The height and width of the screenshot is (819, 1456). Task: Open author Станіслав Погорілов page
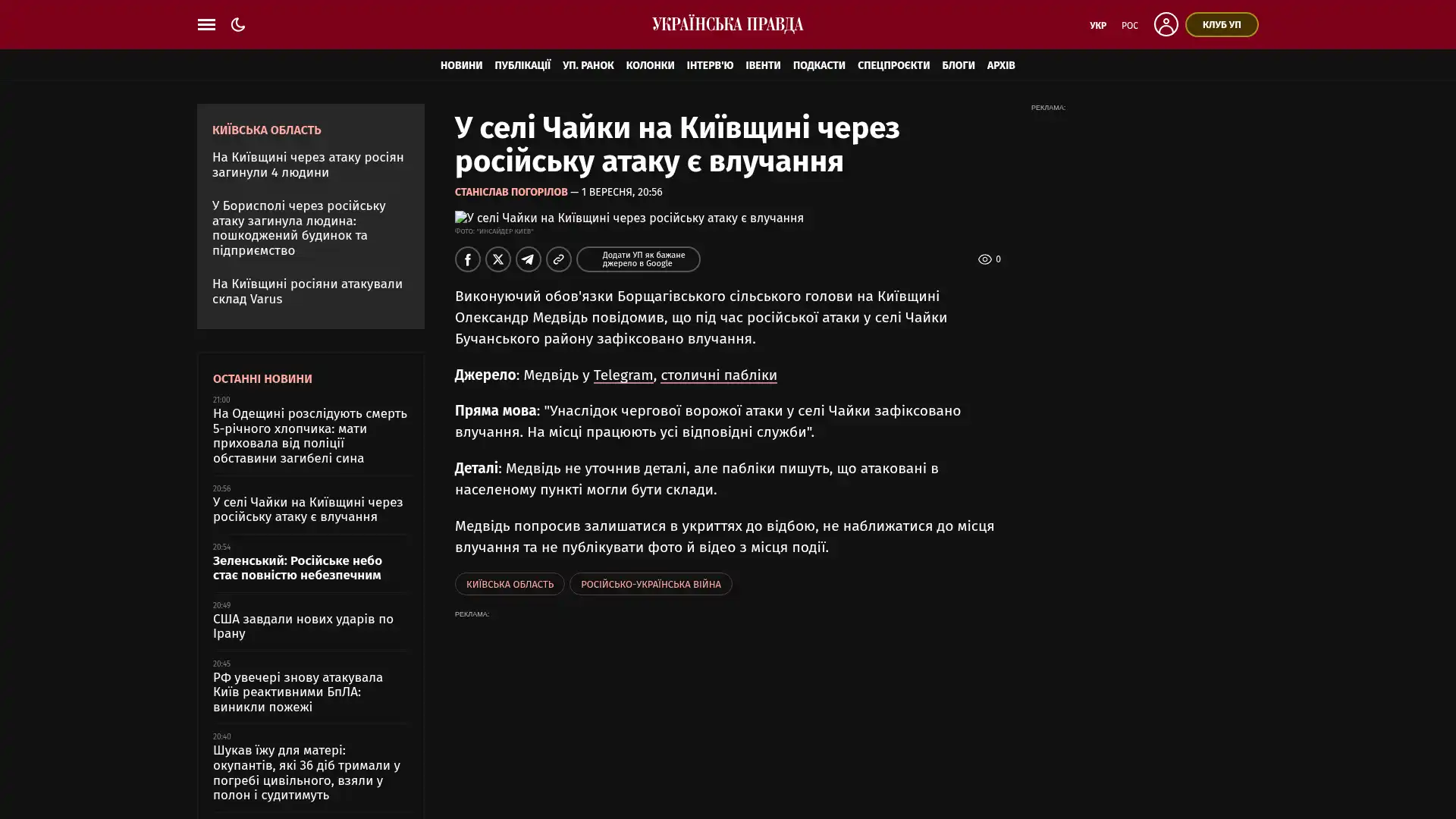pos(510,192)
